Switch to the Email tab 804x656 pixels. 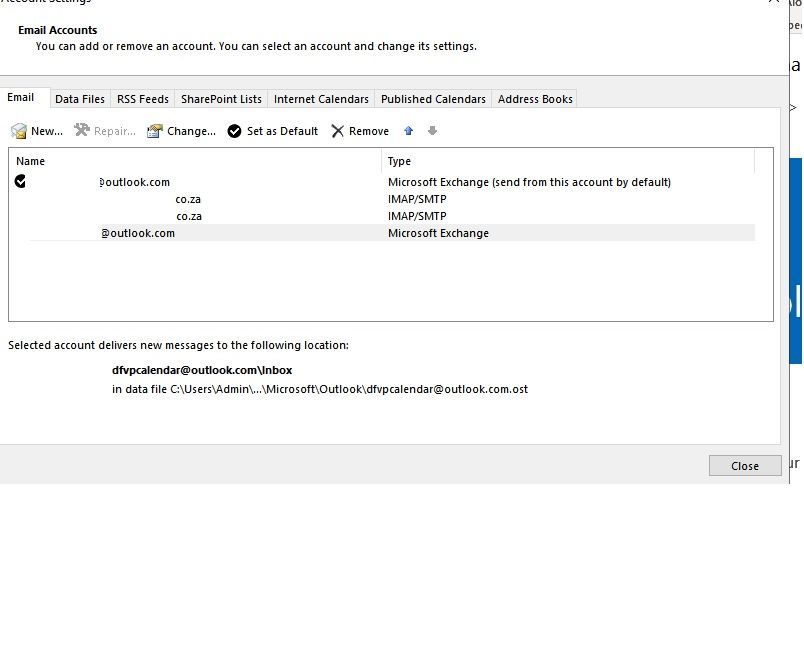21,97
